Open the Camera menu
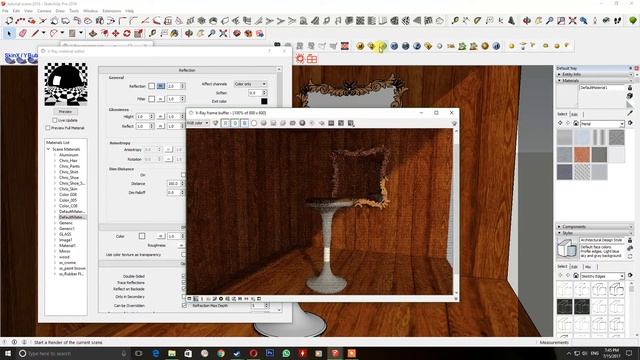This screenshot has height=360, width=640. pyautogui.click(x=44, y=11)
